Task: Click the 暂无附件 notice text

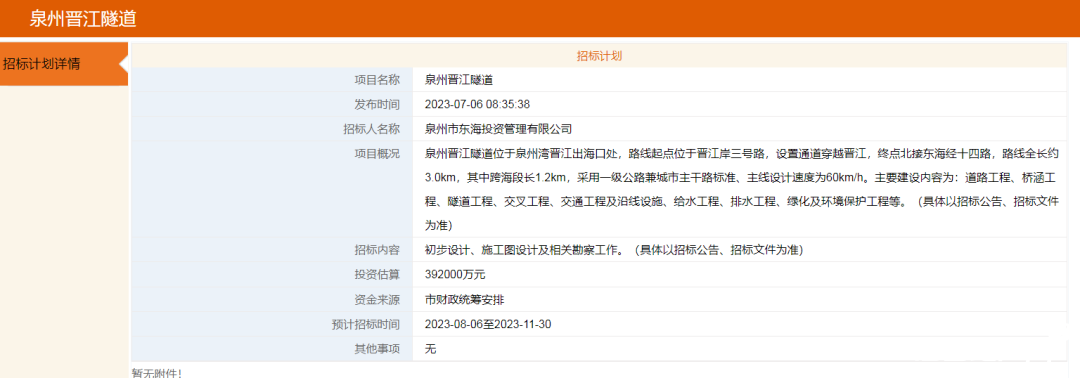Action: coord(156,372)
